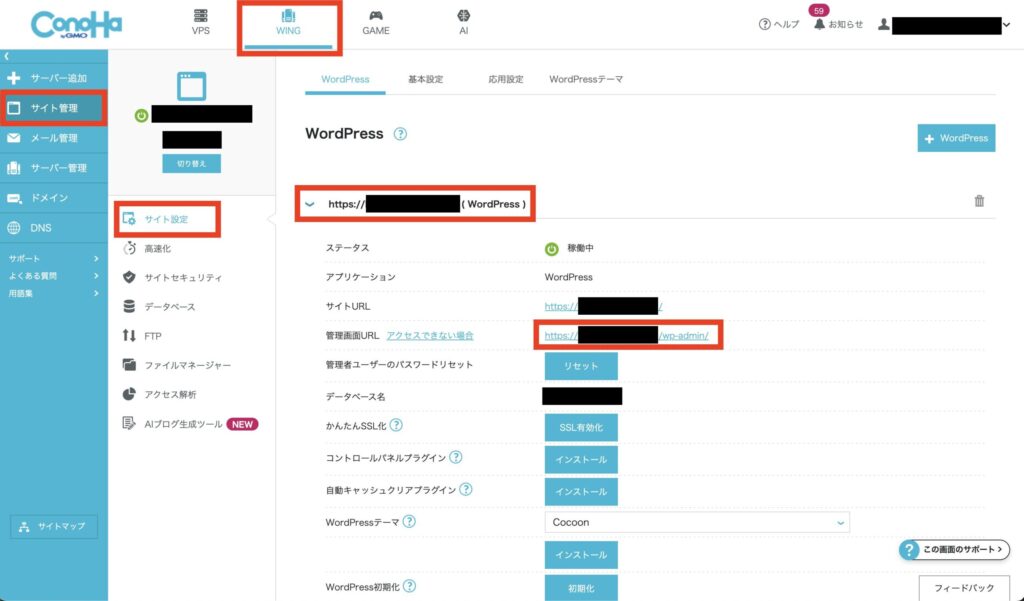Click the site window icon above domain
This screenshot has width=1024, height=601.
click(x=191, y=86)
